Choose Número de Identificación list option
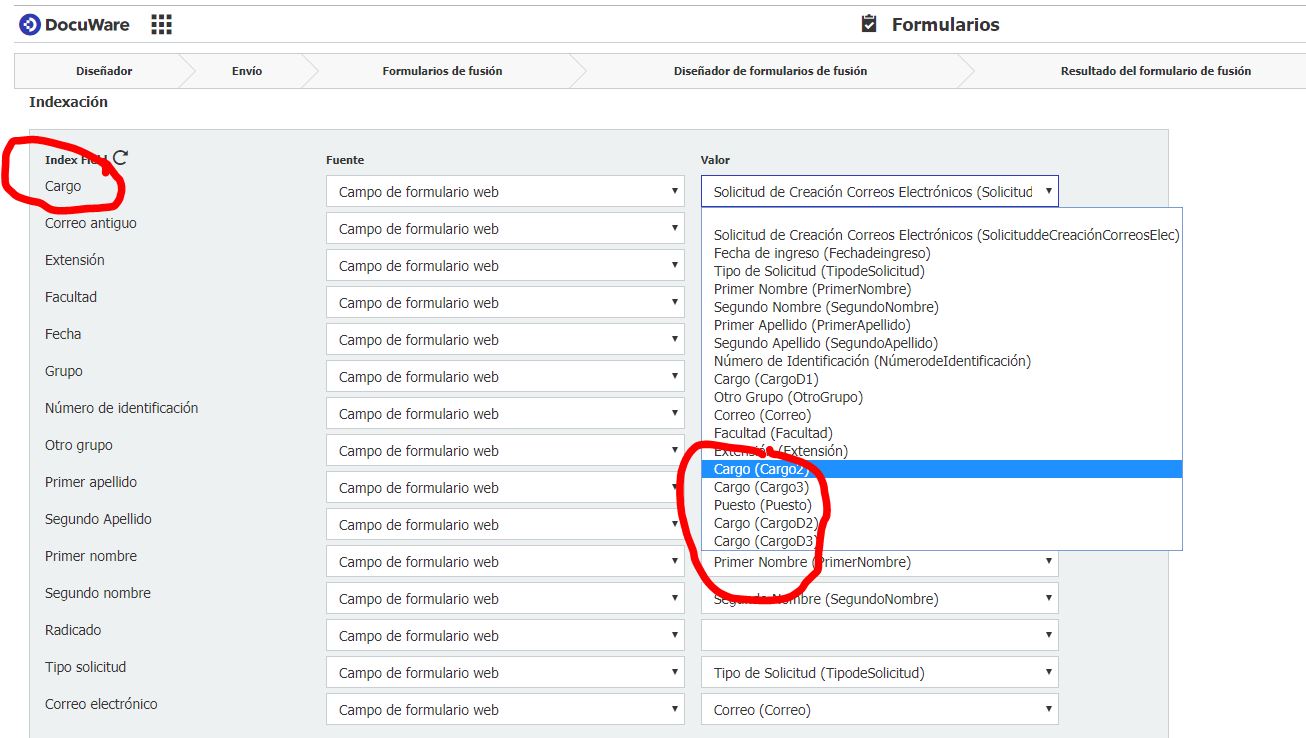 click(872, 361)
